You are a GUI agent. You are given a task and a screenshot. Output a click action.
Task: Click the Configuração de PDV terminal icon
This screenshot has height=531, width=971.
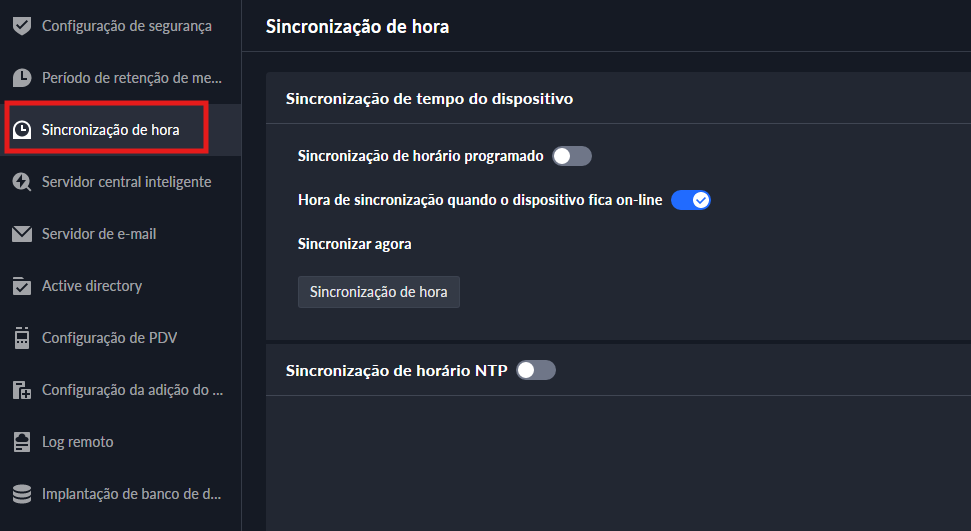point(21,338)
